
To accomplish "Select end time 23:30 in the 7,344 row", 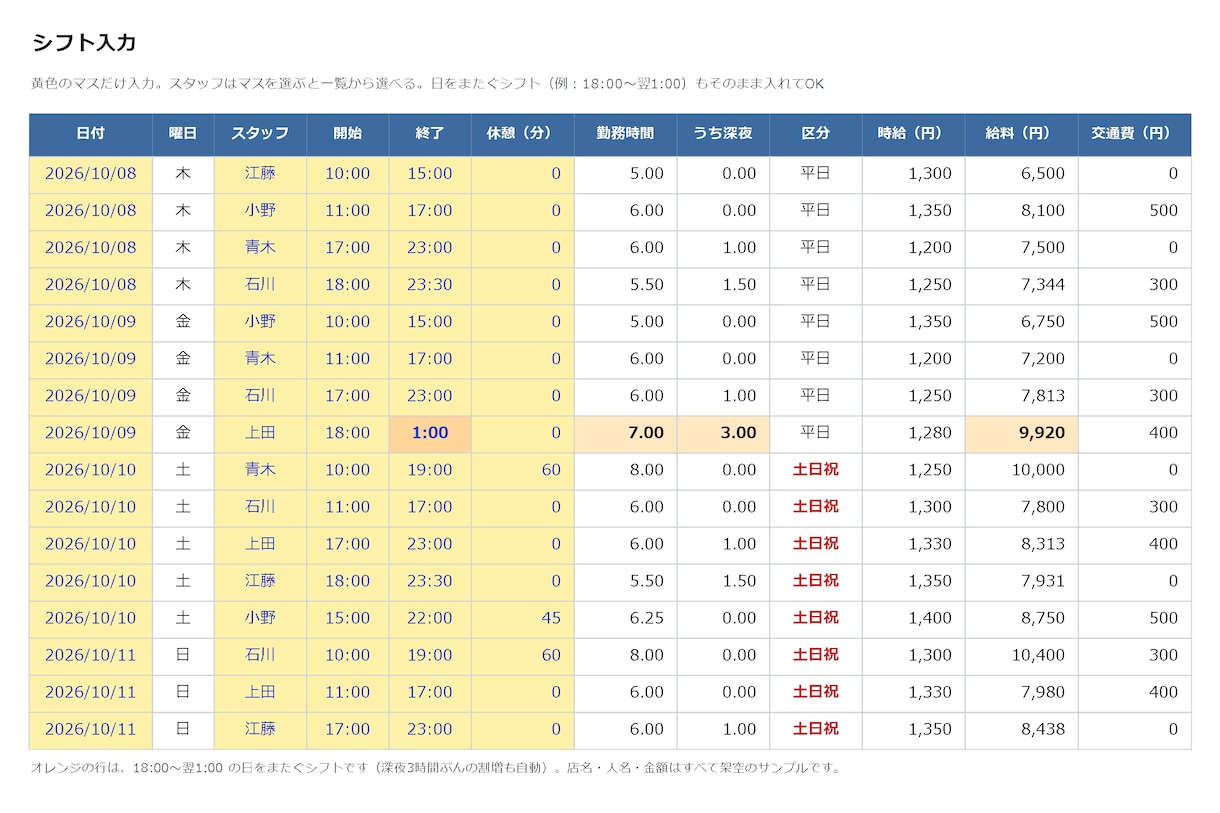I will (x=430, y=285).
